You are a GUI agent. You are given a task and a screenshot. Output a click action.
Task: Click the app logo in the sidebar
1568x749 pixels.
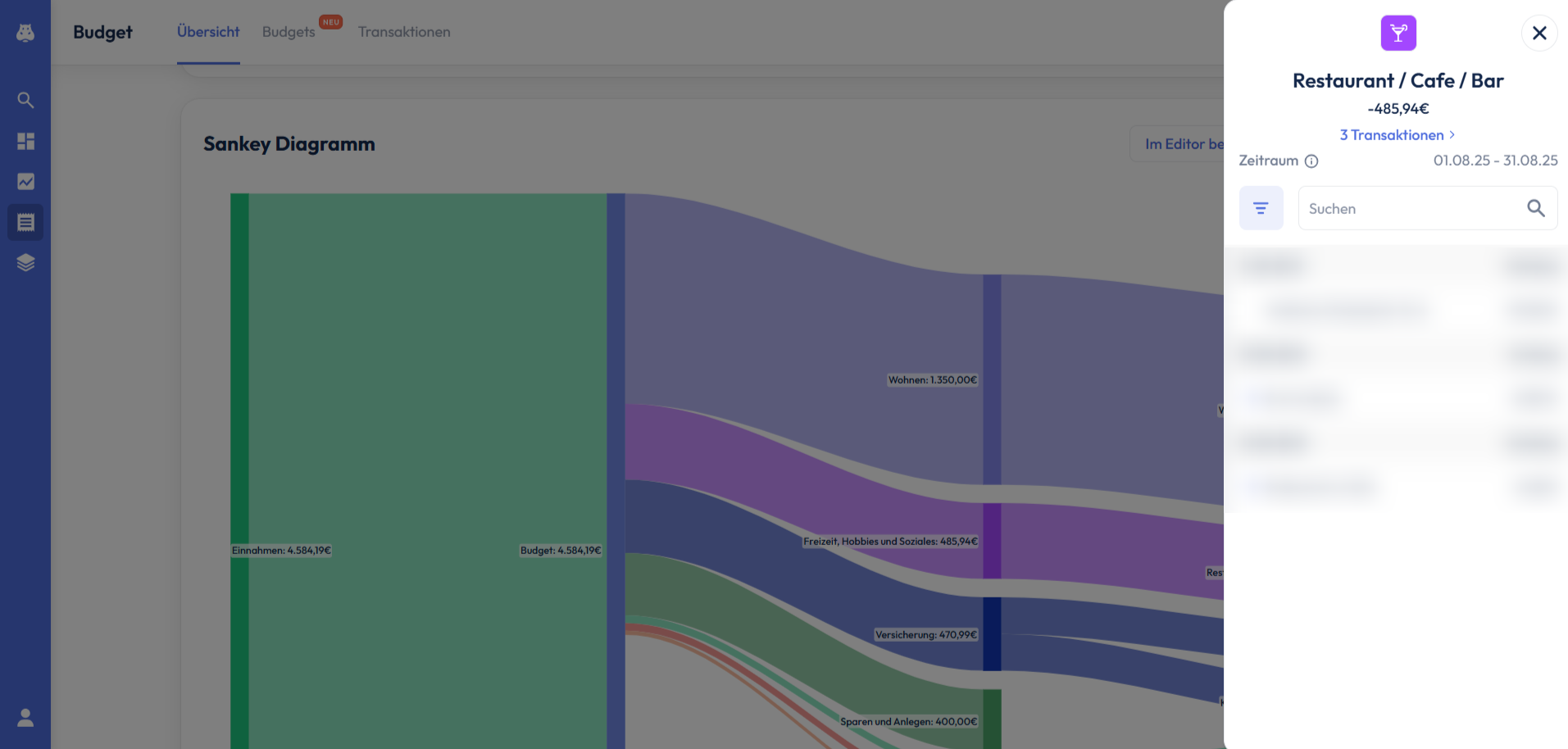pos(25,32)
